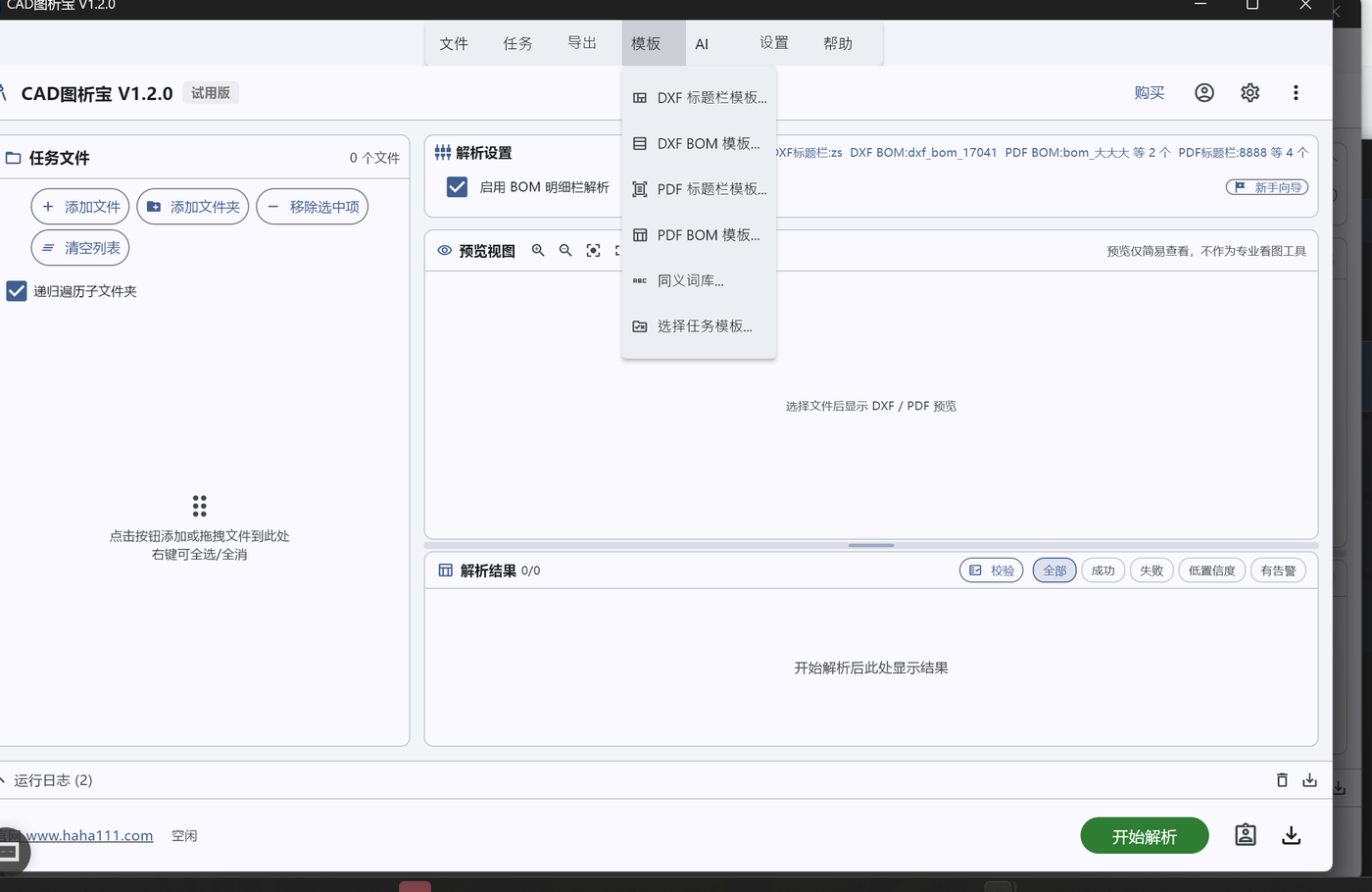Choose DXF BOM 模板 from the dropdown

[x=699, y=143]
